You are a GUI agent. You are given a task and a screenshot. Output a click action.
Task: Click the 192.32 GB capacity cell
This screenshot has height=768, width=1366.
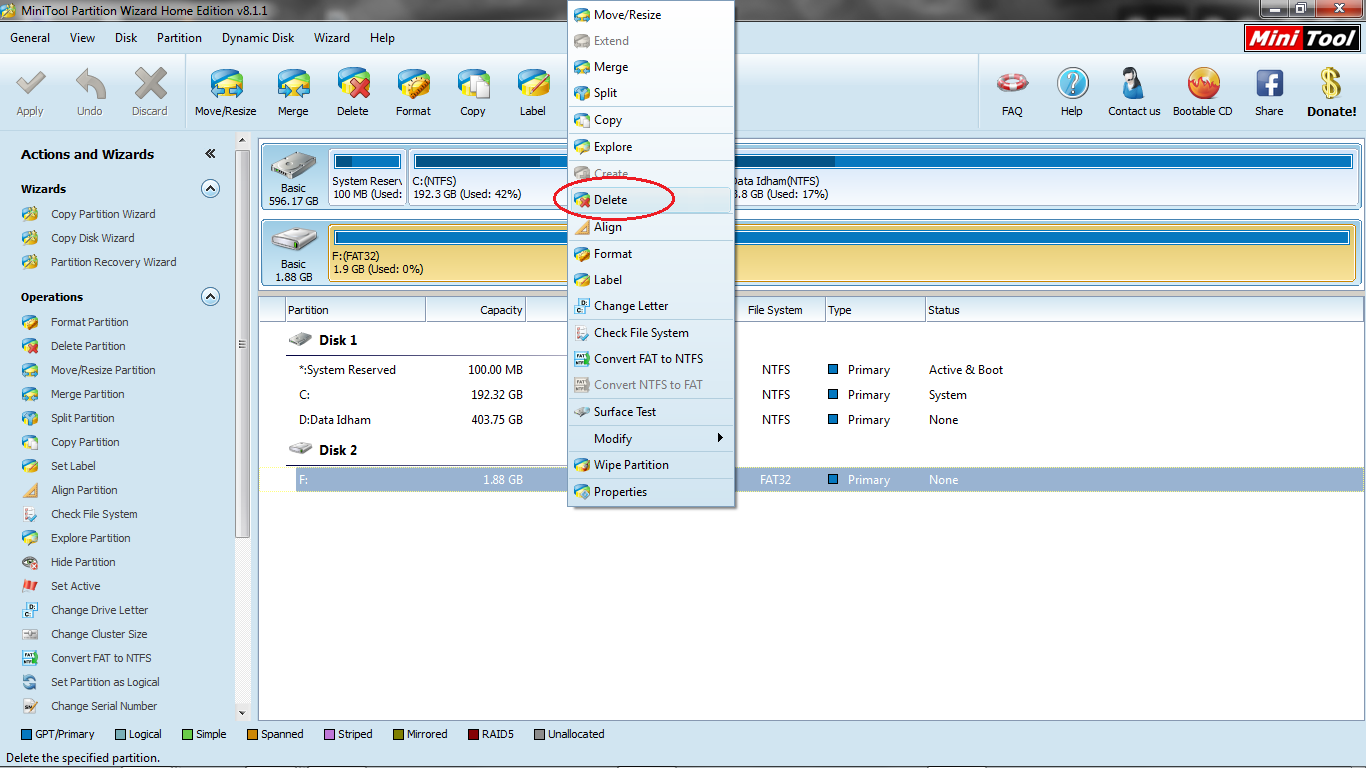[x=497, y=395]
